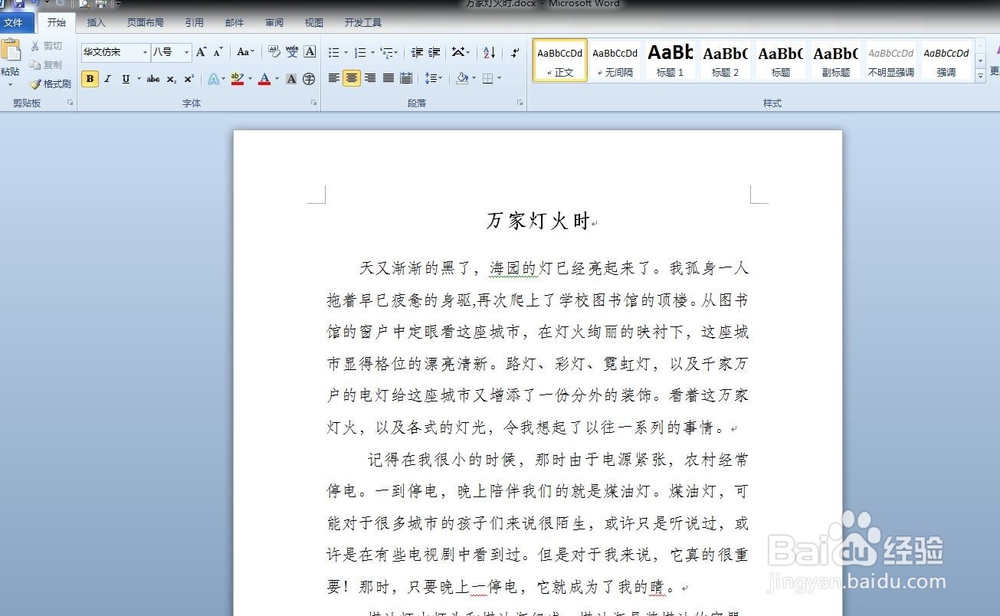The width and height of the screenshot is (1000, 616).
Task: Activate the Format Painter (格式刷)
Action: point(51,84)
